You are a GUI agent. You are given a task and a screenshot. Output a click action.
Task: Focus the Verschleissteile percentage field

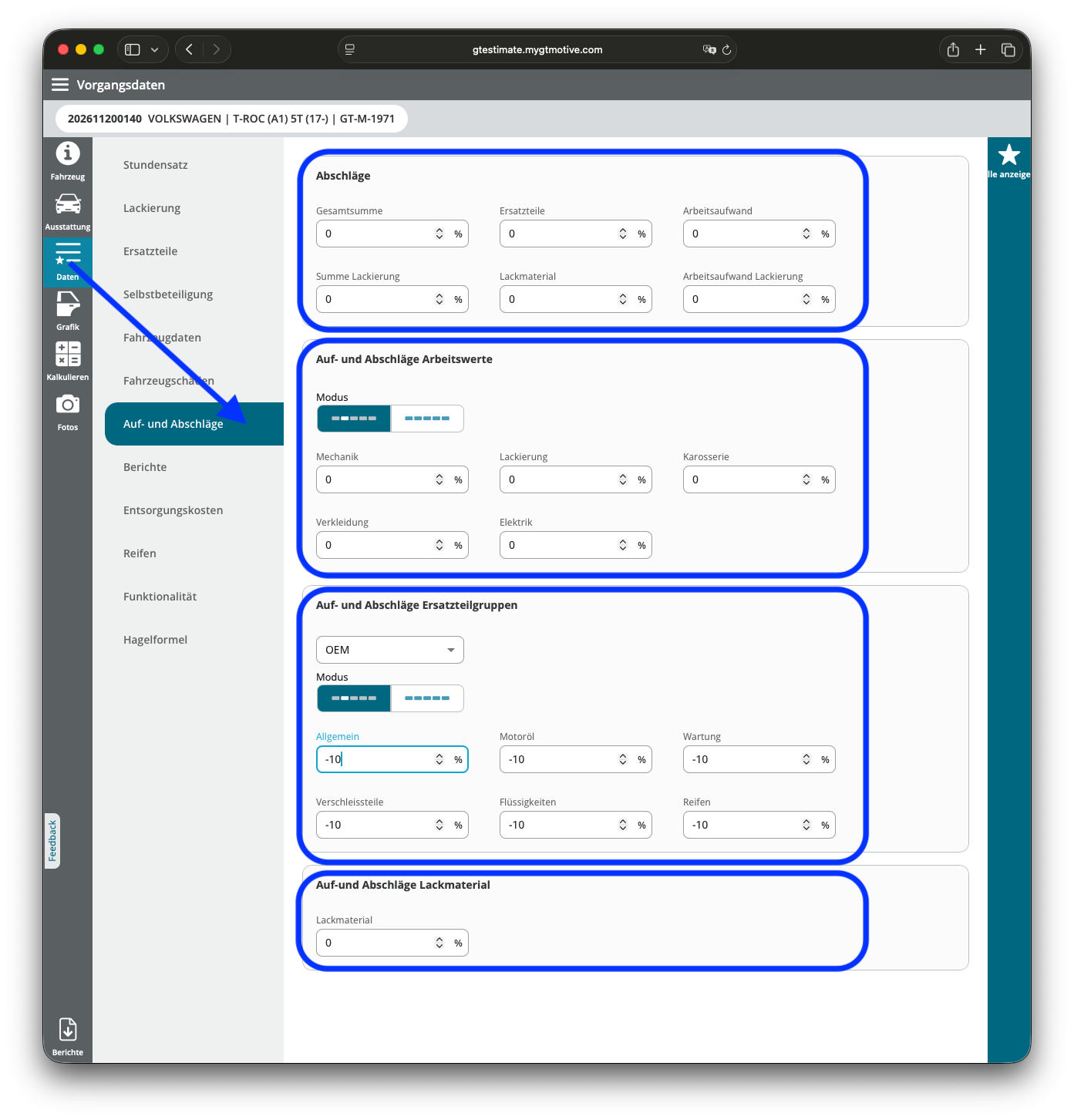(392, 825)
